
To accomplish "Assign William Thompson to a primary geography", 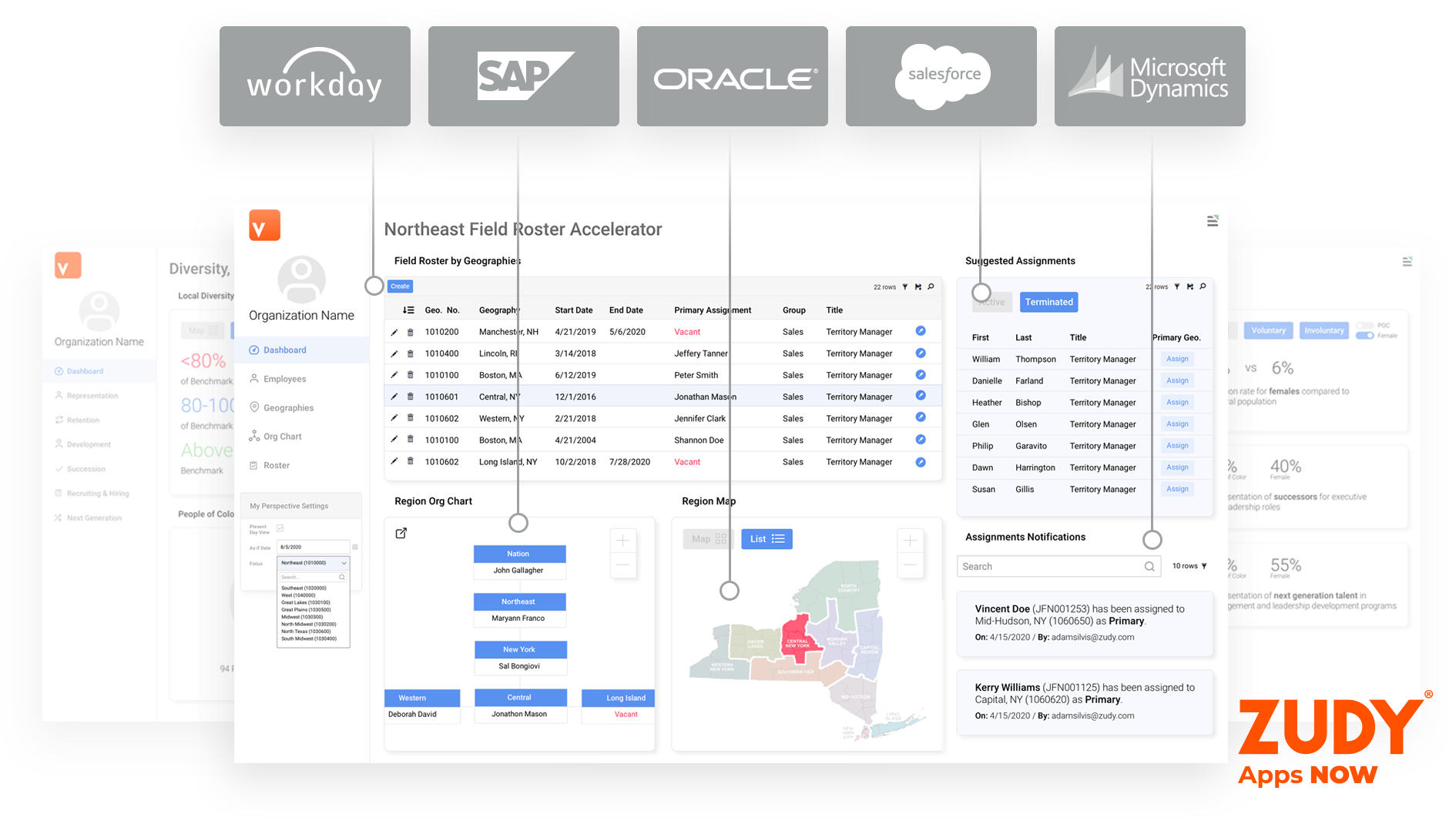I will (x=1176, y=359).
